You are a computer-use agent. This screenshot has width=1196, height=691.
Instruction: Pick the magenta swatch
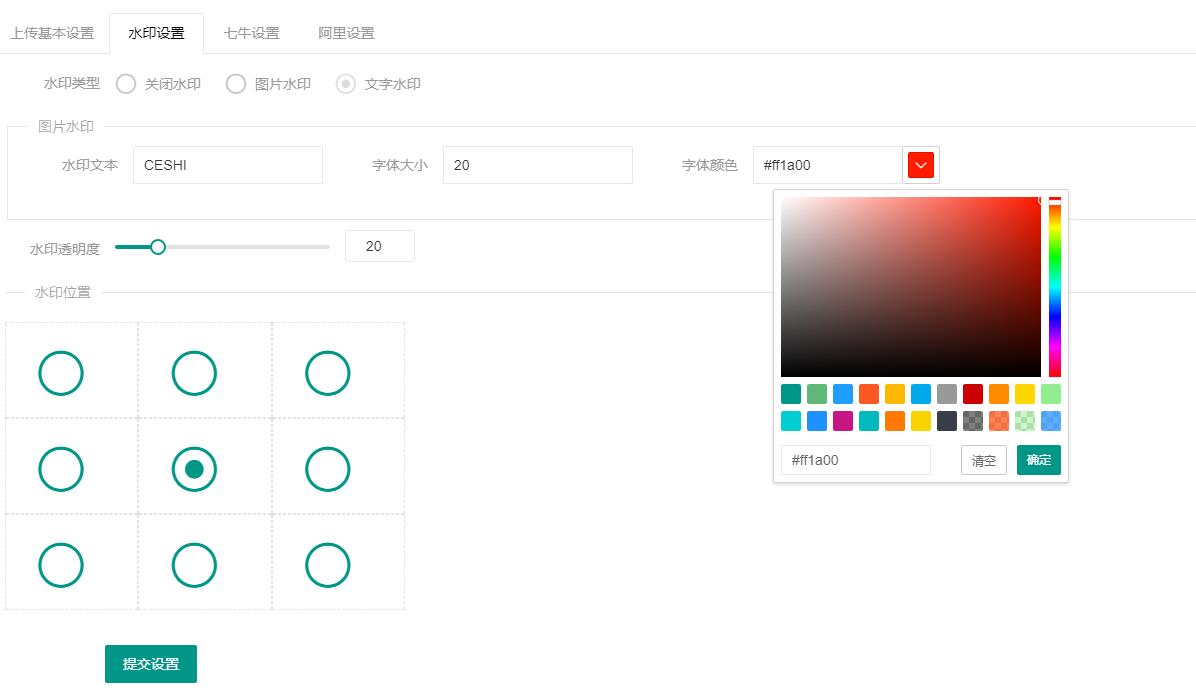(843, 420)
